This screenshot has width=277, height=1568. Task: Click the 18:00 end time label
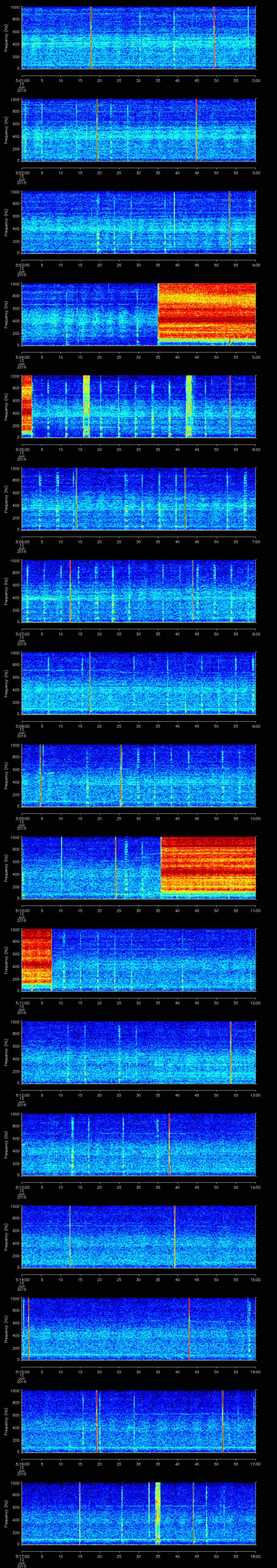(255, 1556)
